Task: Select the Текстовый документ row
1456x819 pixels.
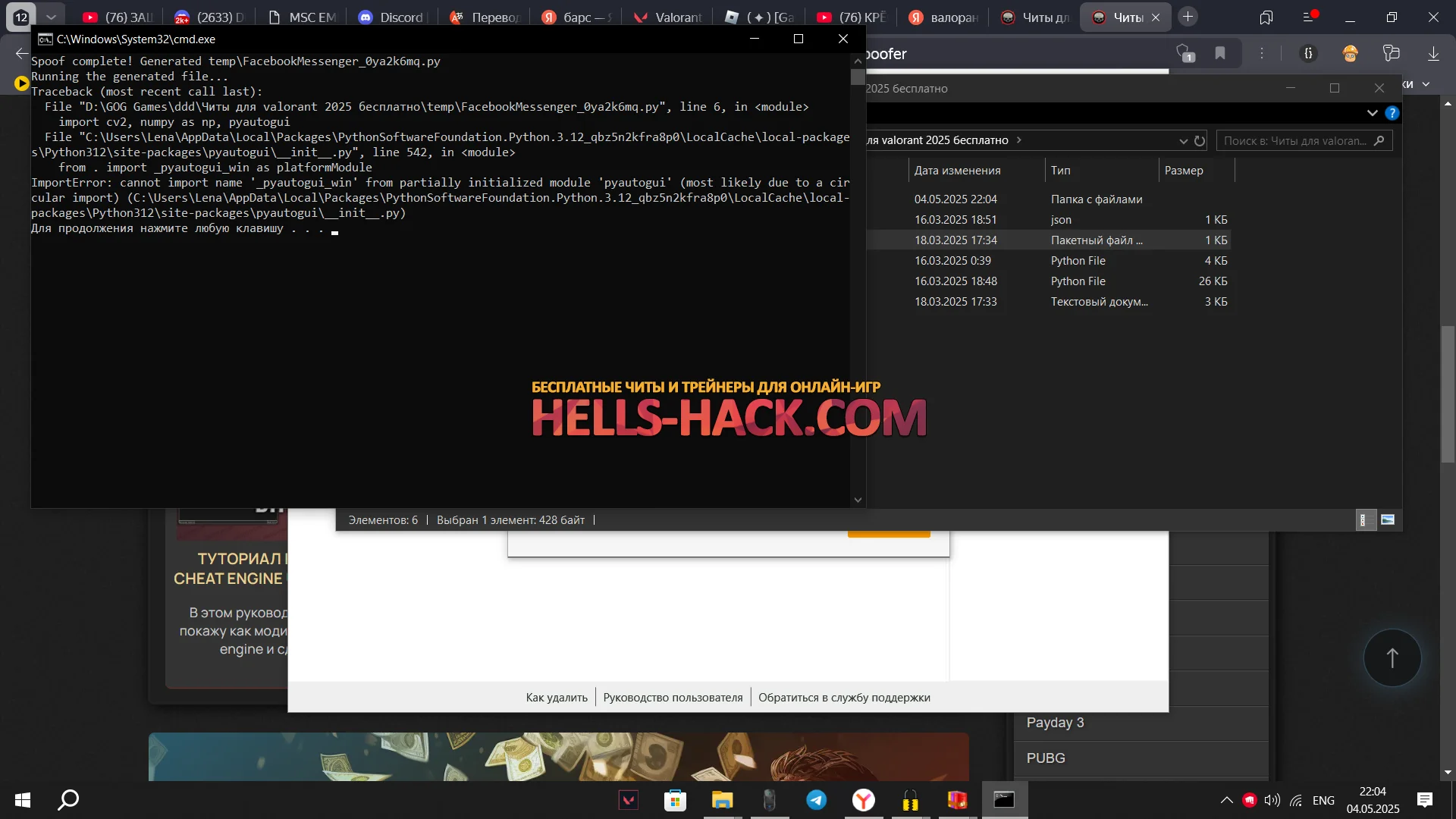Action: click(x=1048, y=302)
